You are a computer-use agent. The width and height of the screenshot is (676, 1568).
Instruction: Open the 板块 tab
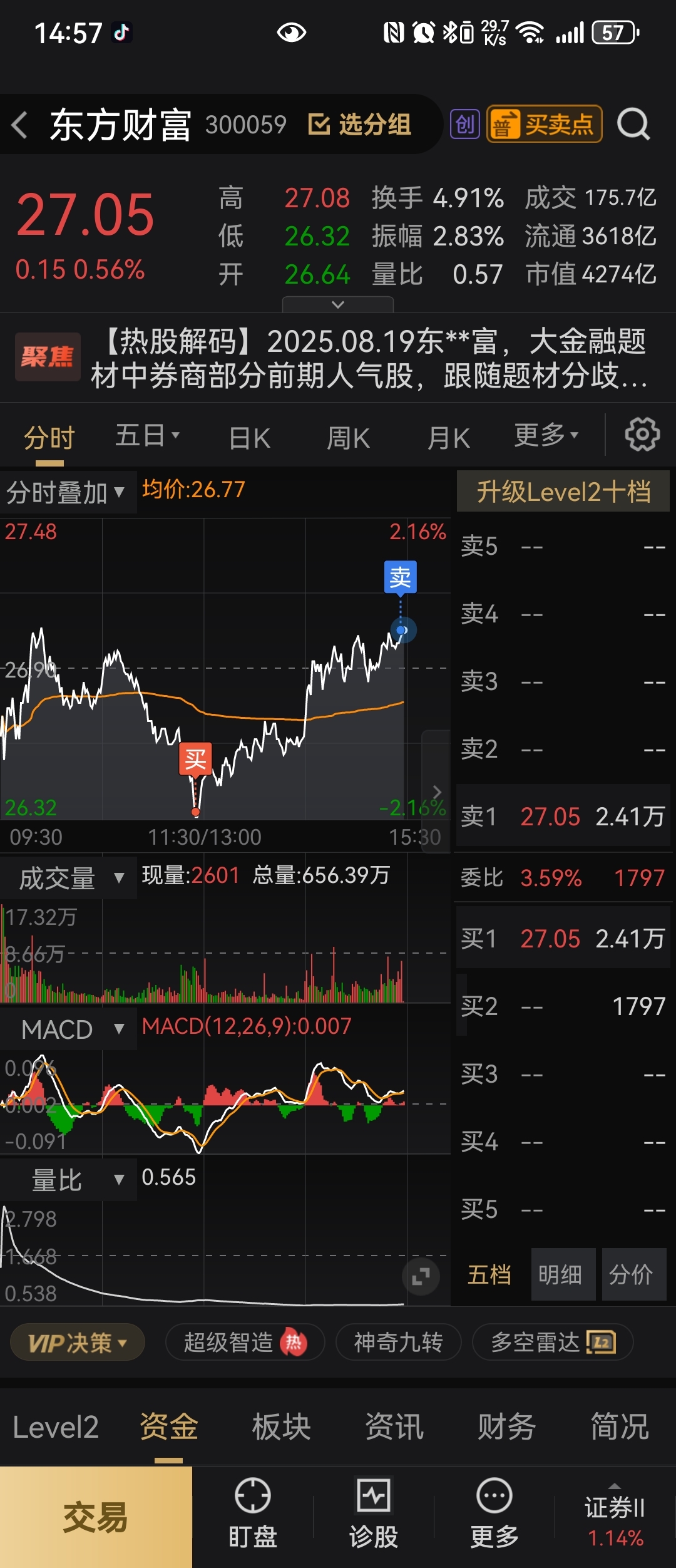282,1428
